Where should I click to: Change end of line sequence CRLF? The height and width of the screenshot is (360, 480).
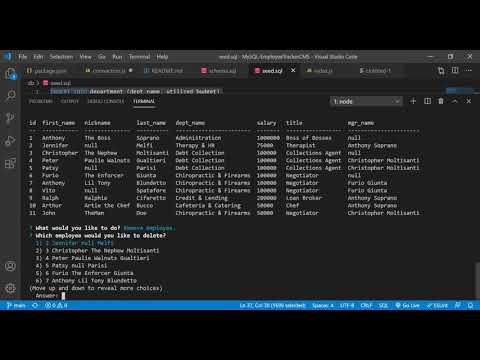366,305
